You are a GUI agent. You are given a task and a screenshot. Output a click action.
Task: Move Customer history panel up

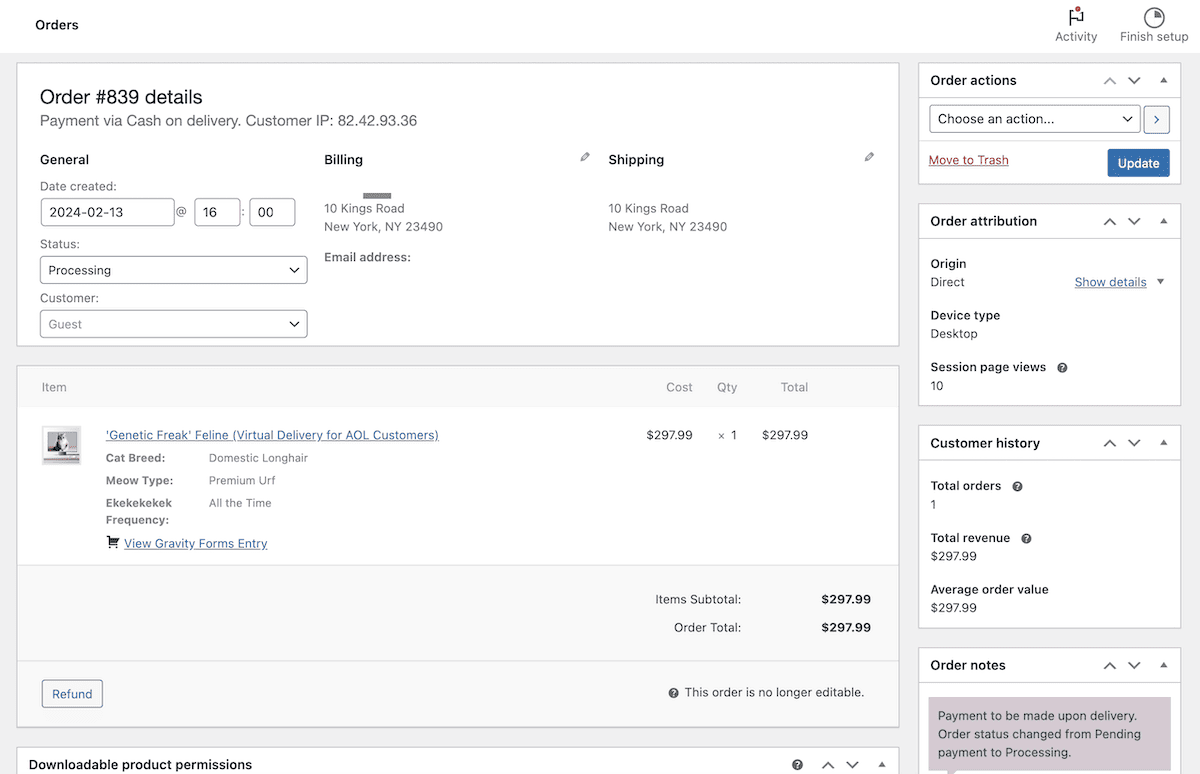coord(1110,443)
